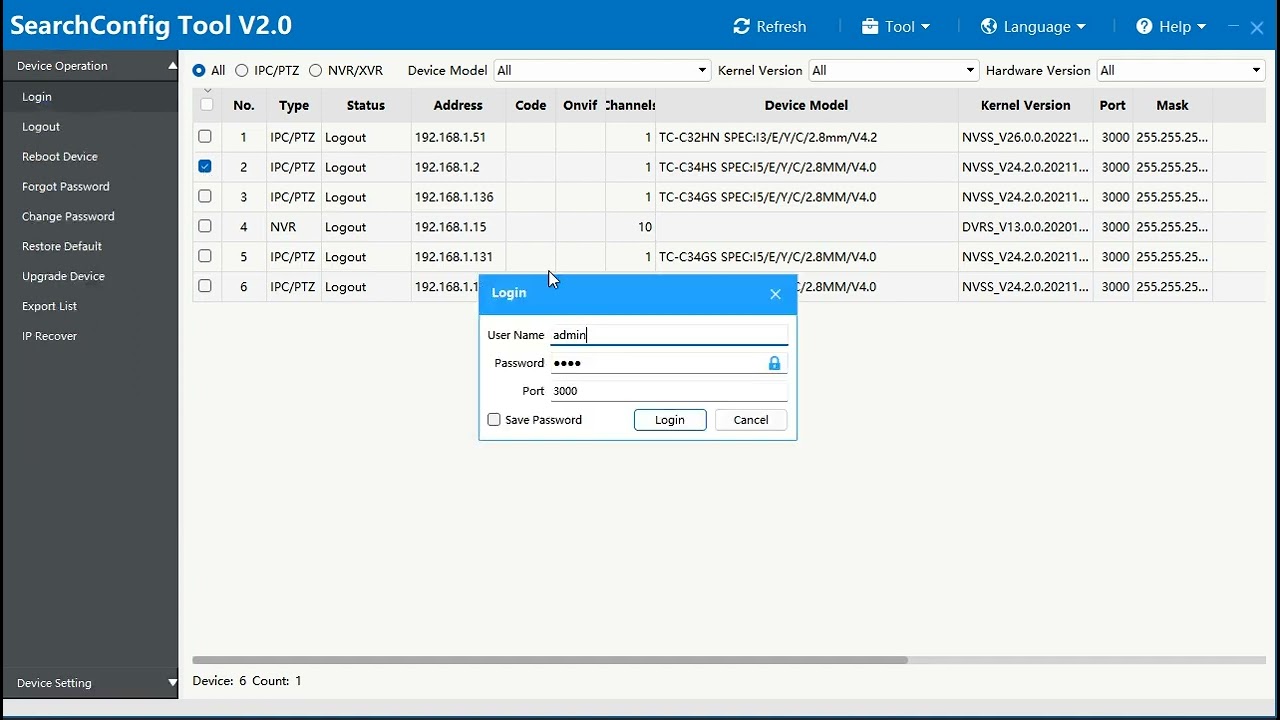Check the box for device No. 6
Screen dimensions: 1280x720
205,287
